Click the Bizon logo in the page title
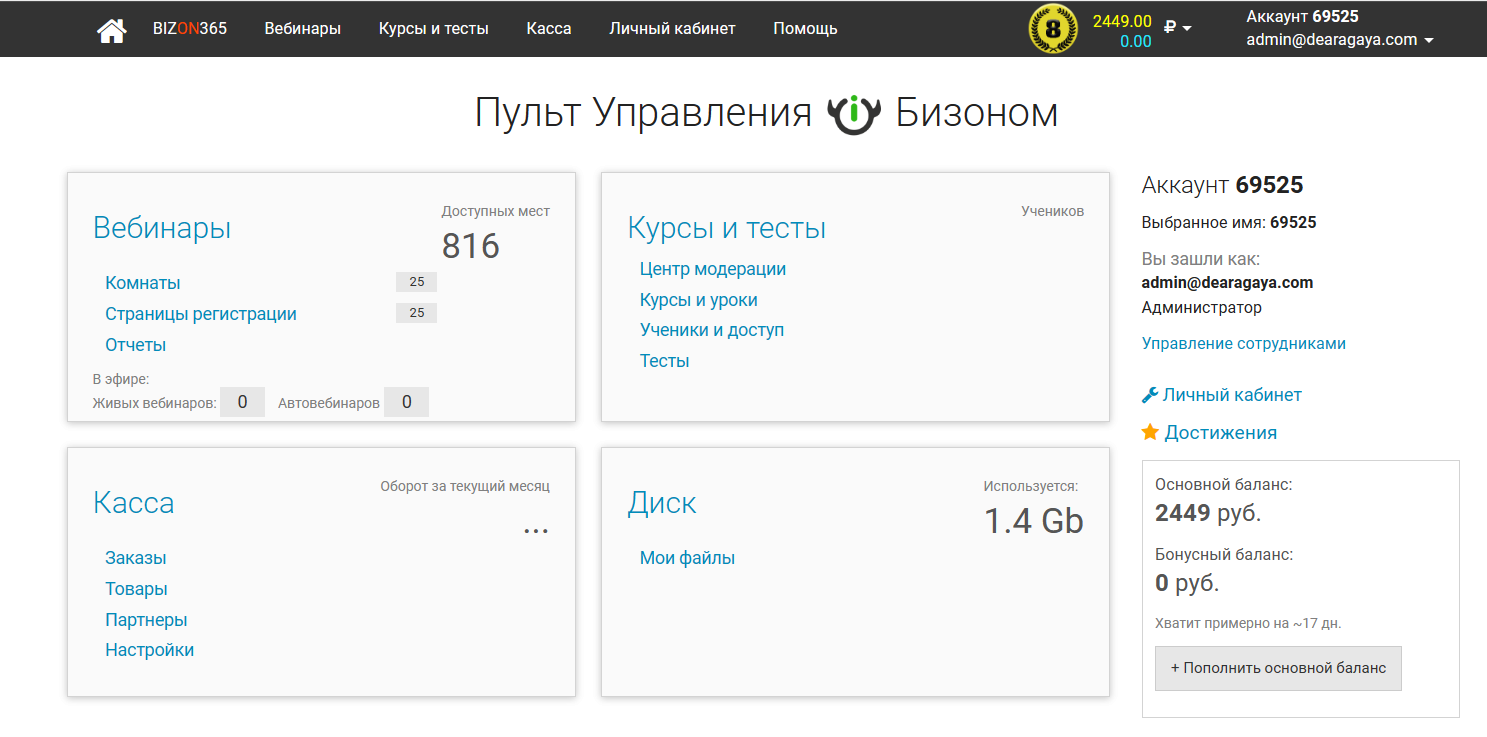The height and width of the screenshot is (737, 1487). [853, 113]
